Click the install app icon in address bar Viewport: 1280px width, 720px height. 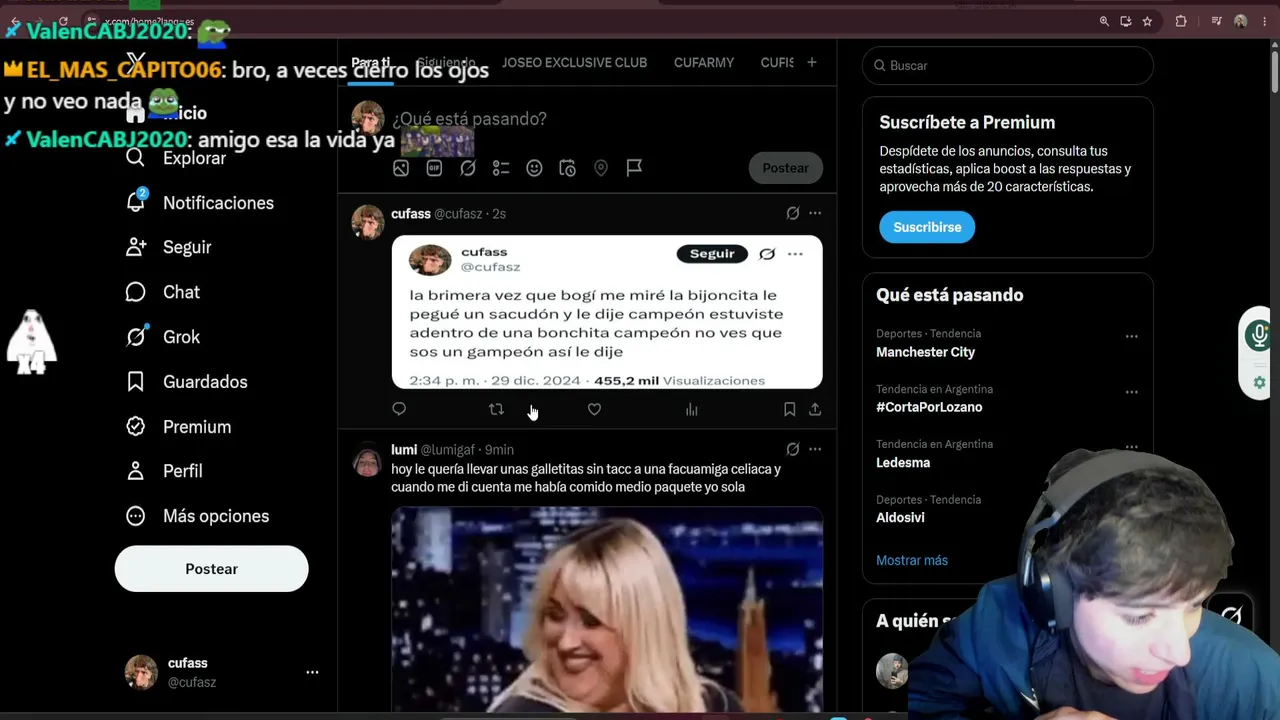[x=1126, y=21]
